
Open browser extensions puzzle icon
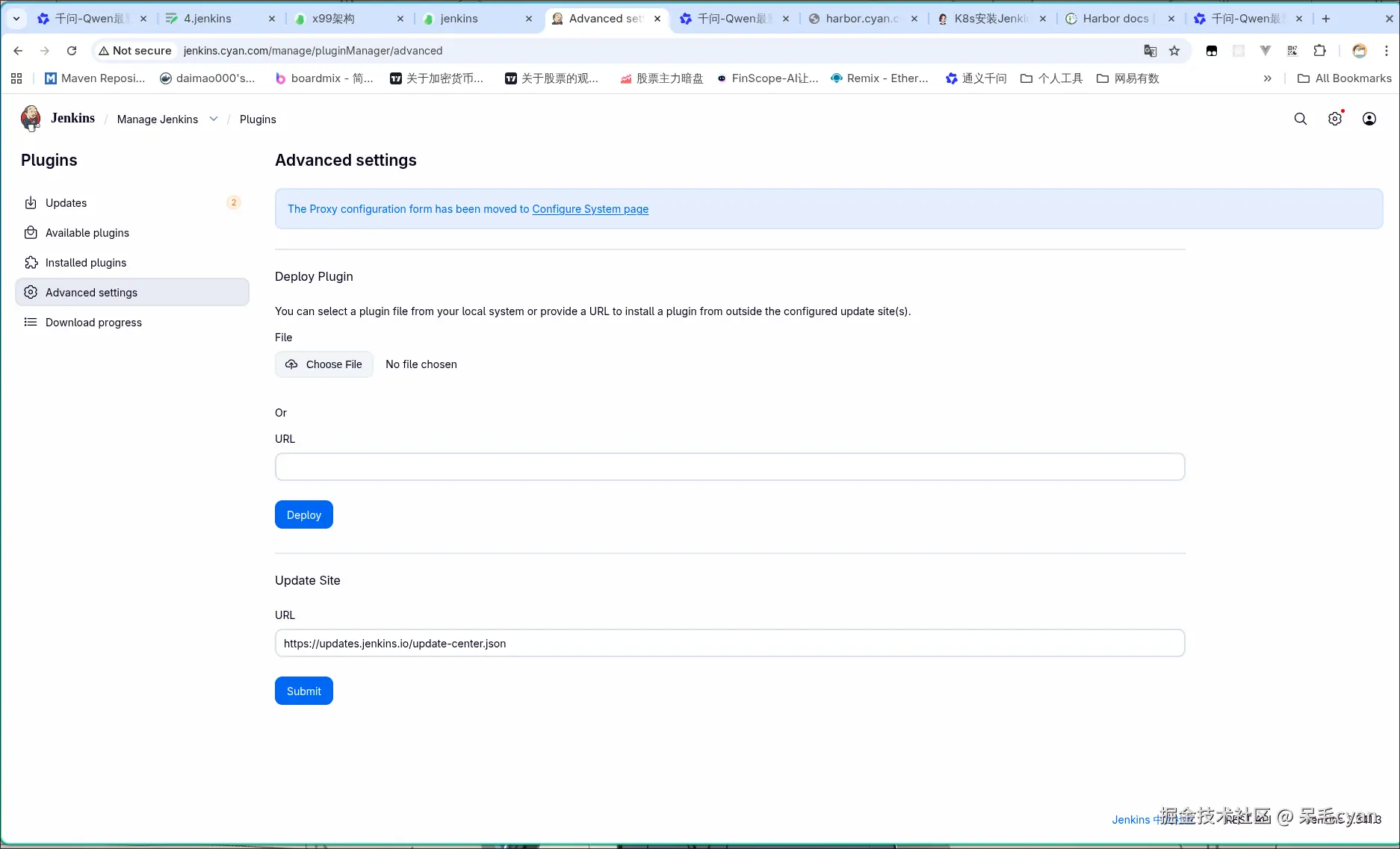1320,51
